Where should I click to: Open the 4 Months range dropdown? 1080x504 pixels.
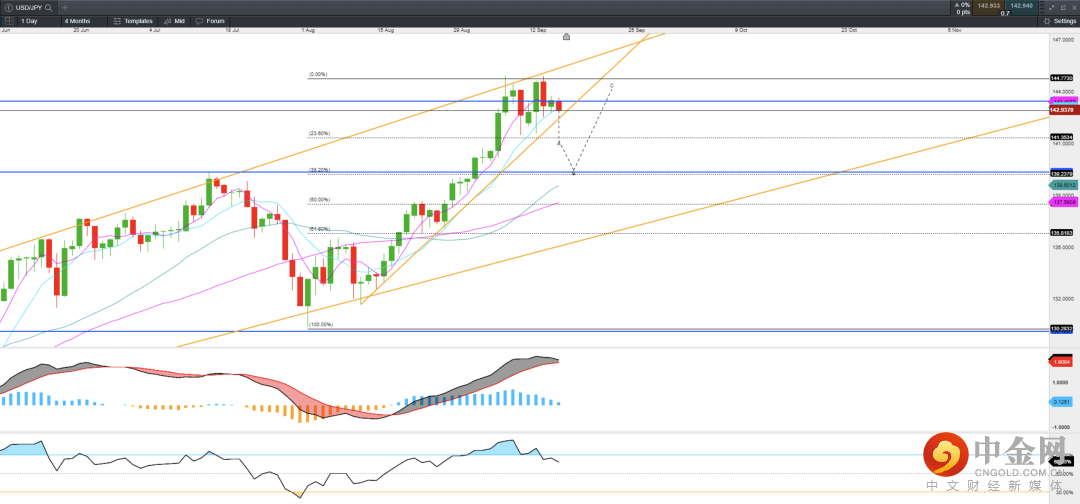(75, 20)
